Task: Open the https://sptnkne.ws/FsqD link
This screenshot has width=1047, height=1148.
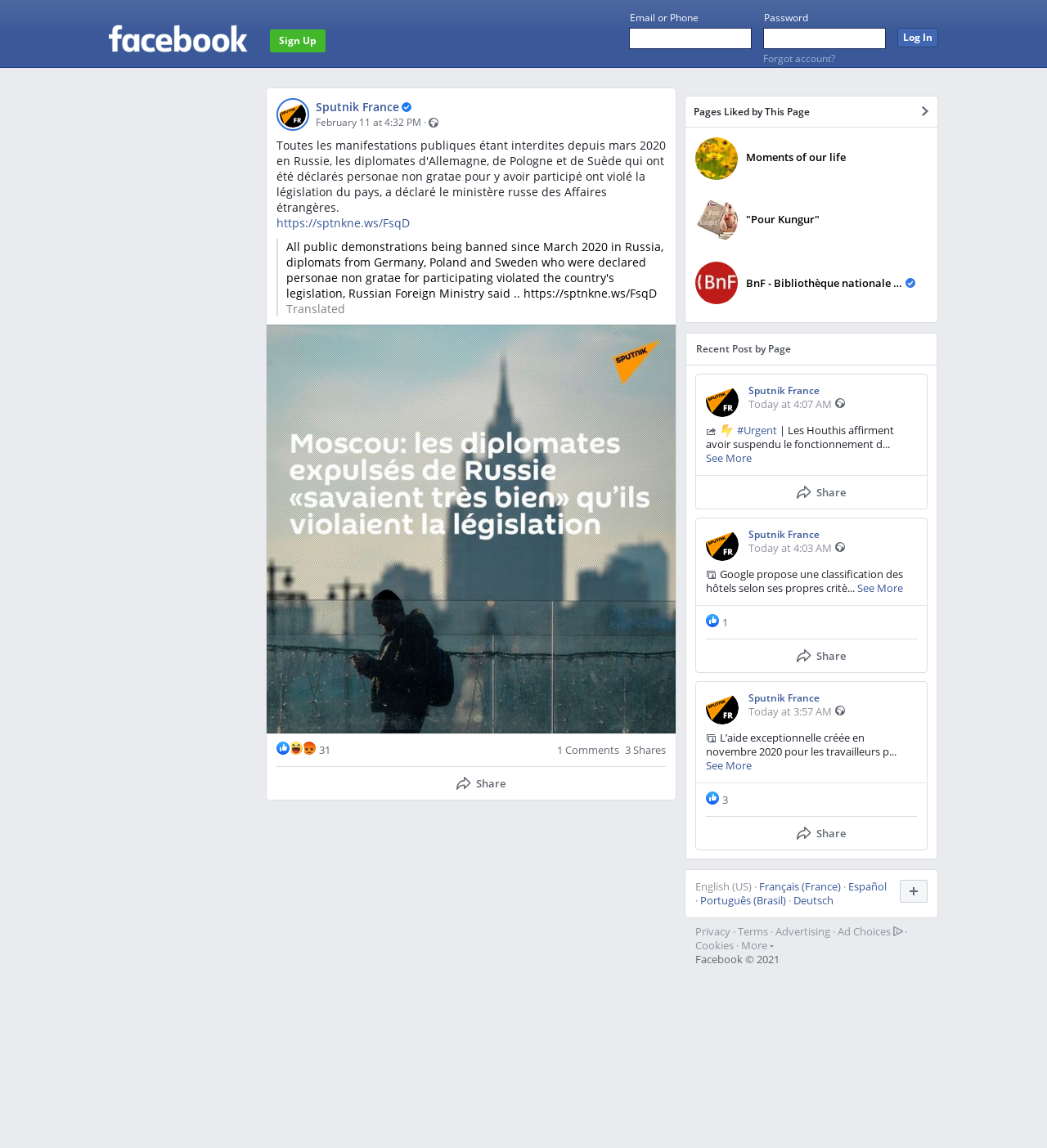Action: 343,223
